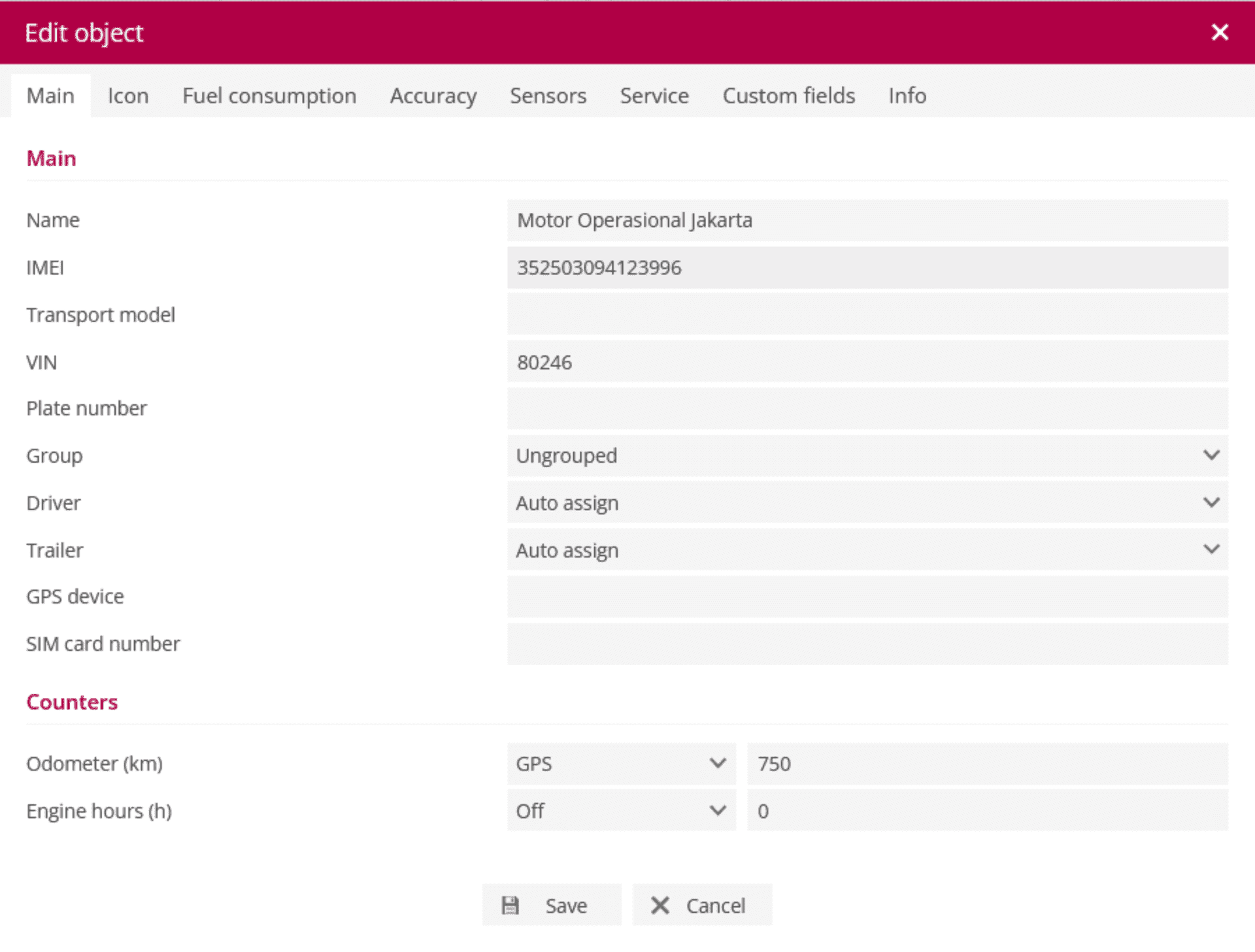Expand the Group dropdown
Image resolution: width=1255 pixels, height=952 pixels.
click(x=867, y=455)
